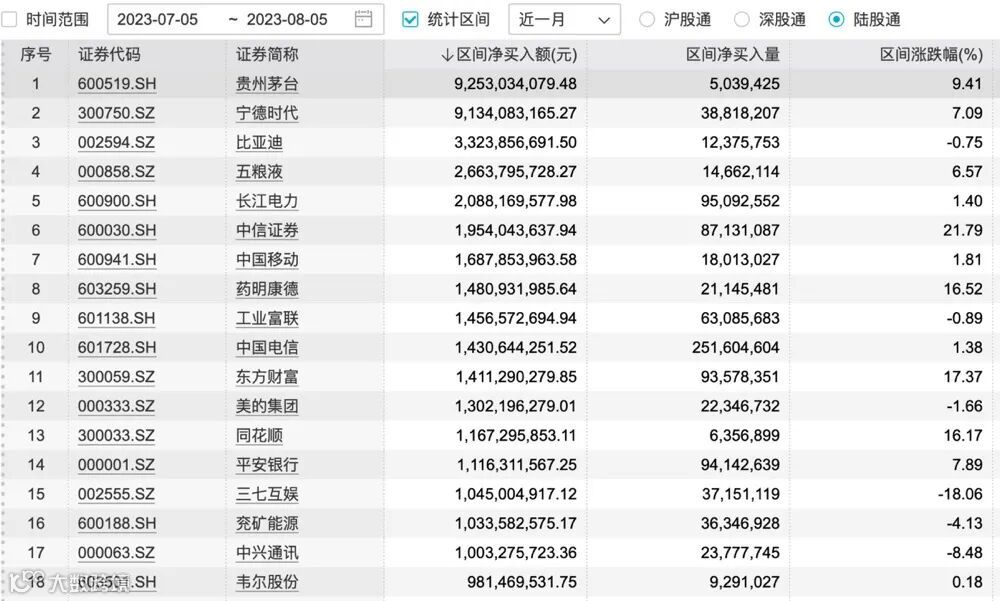
Task: Select change value -18.06 for 三七互娱
Action: [960, 495]
